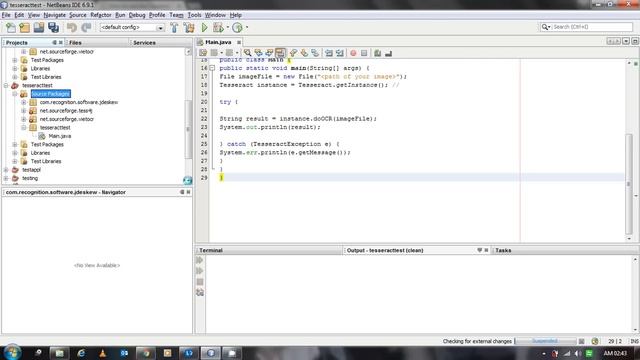640x360 pixels.
Task: Select the Source Packages tree node
Action: (x=51, y=94)
